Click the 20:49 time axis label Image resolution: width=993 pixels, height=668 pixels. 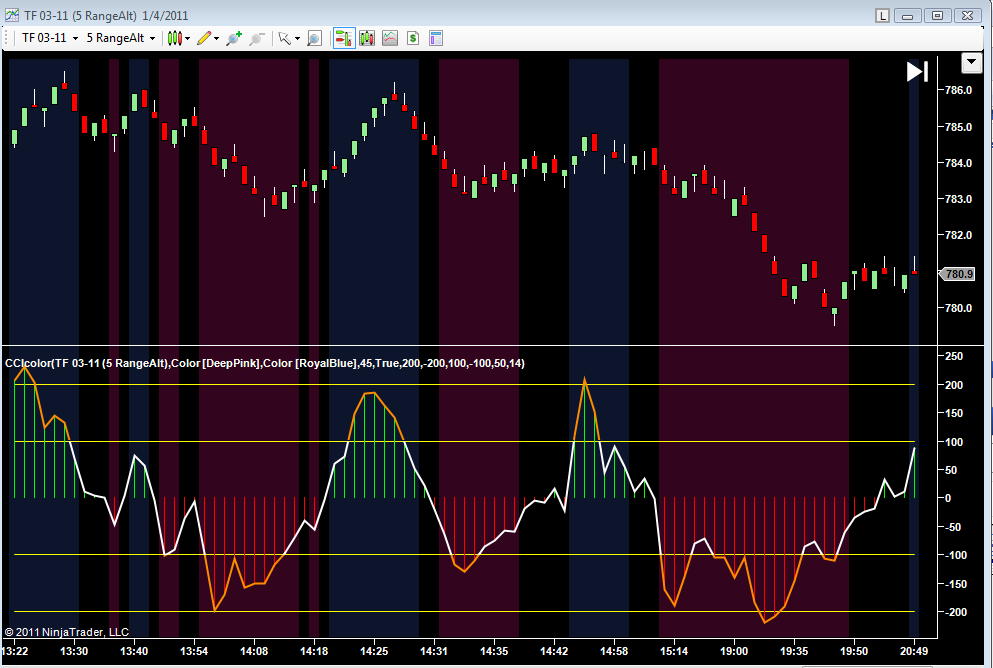914,651
